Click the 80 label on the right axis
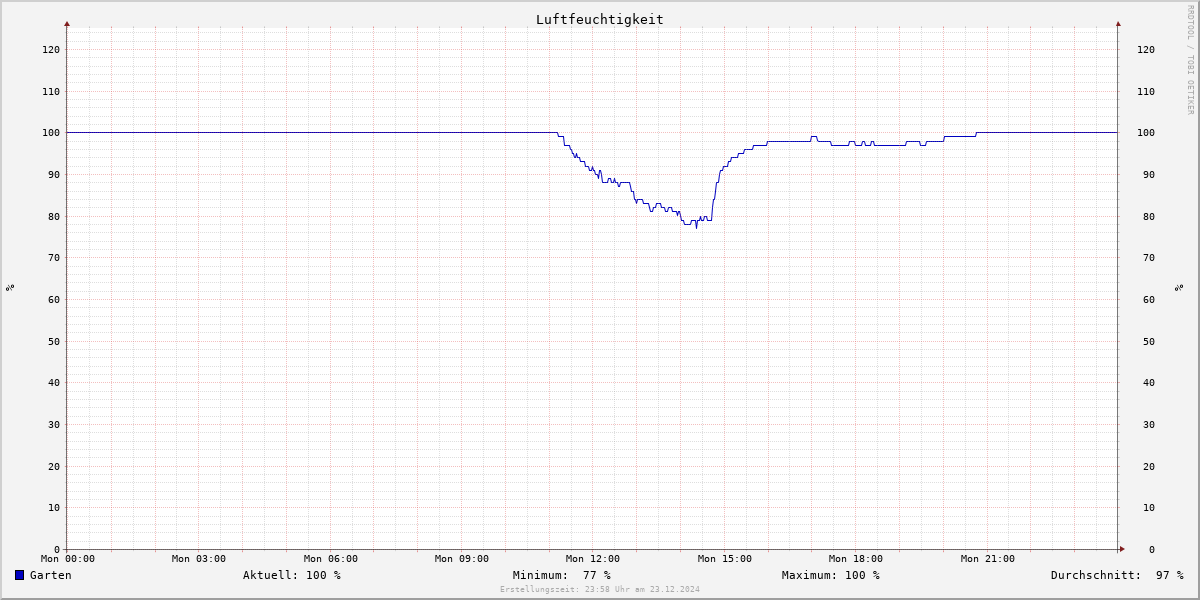This screenshot has width=1200, height=600. 1149,216
